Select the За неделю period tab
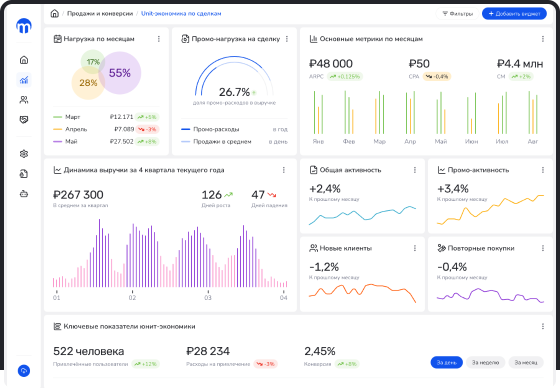 485,362
